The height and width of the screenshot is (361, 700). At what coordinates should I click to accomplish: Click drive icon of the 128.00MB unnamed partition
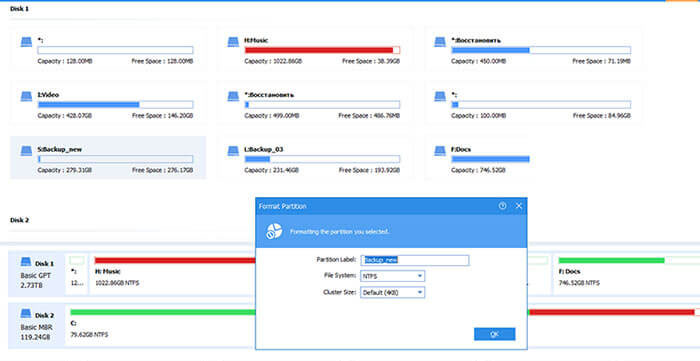pos(26,42)
